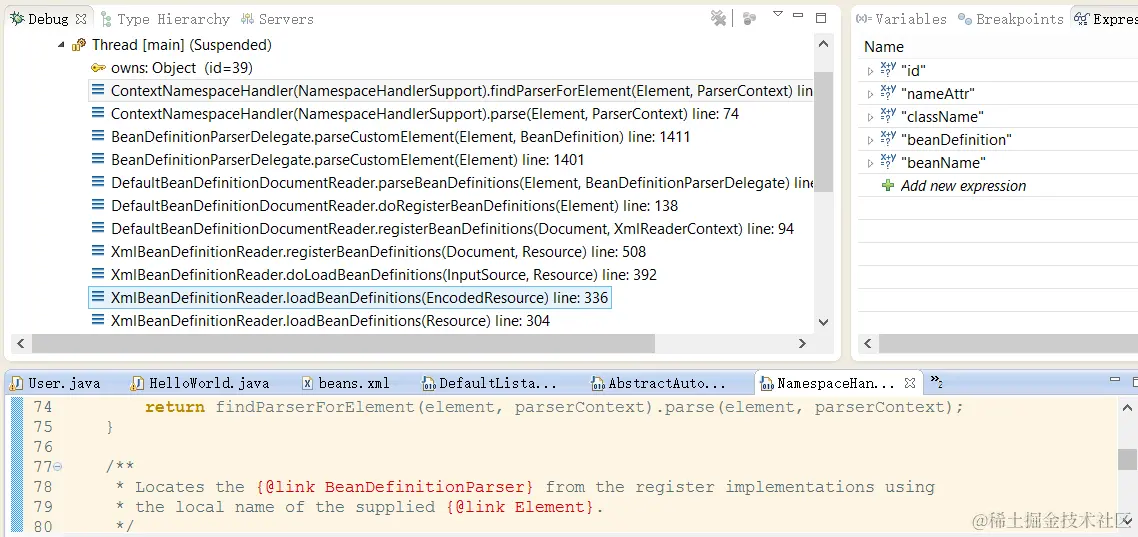Image resolution: width=1138 pixels, height=537 pixels.
Task: Select DefaultBeanDefinitionDocumentReader.registerBeanDefinitions line 94 frame
Action: point(452,229)
